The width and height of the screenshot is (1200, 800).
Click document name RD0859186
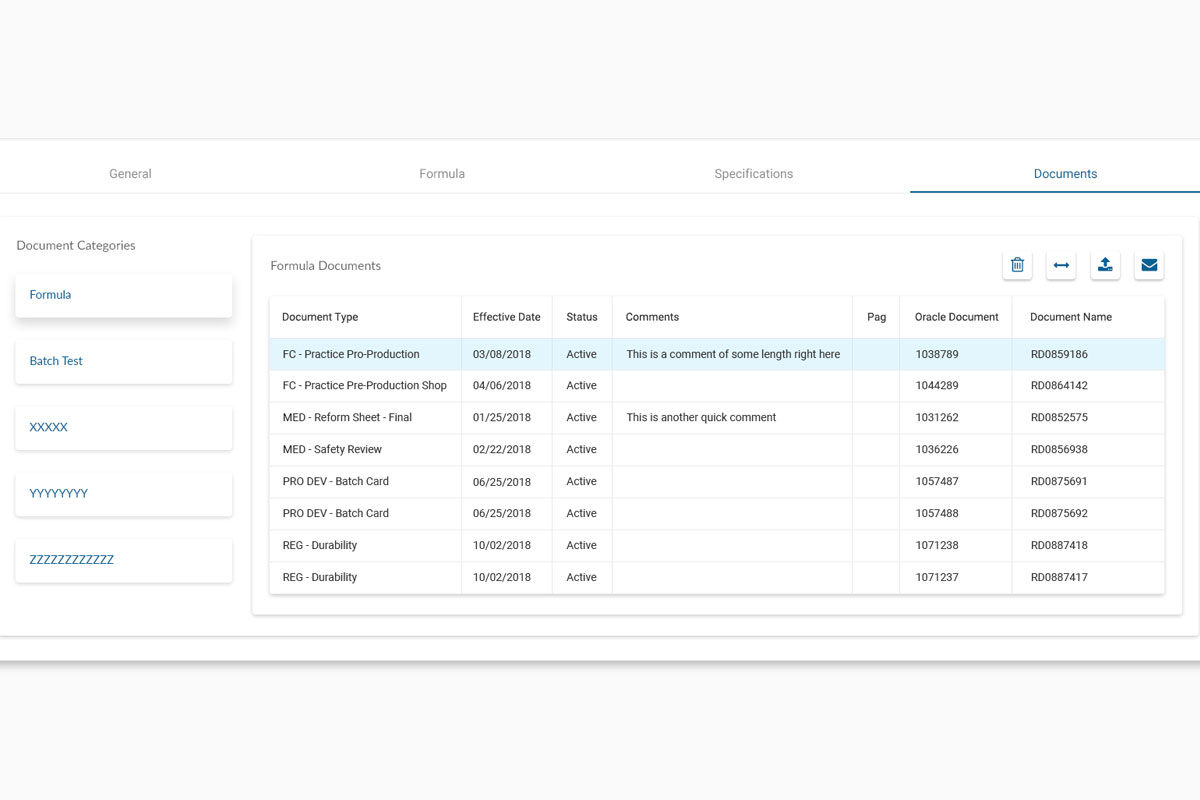click(x=1059, y=354)
